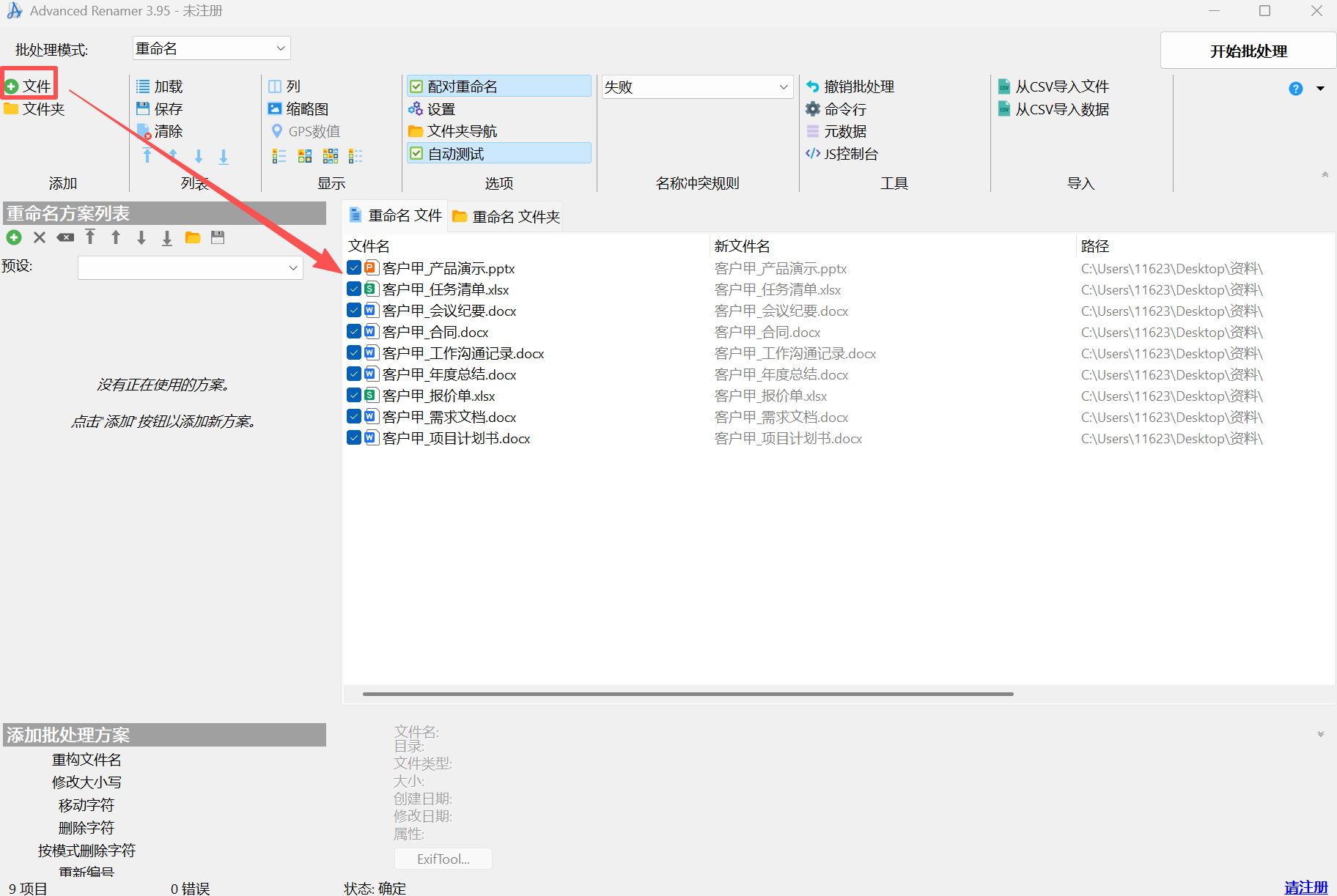Move method down one in 重命名方案列表
Viewport: 1337px width, 896px height.
pyautogui.click(x=141, y=237)
